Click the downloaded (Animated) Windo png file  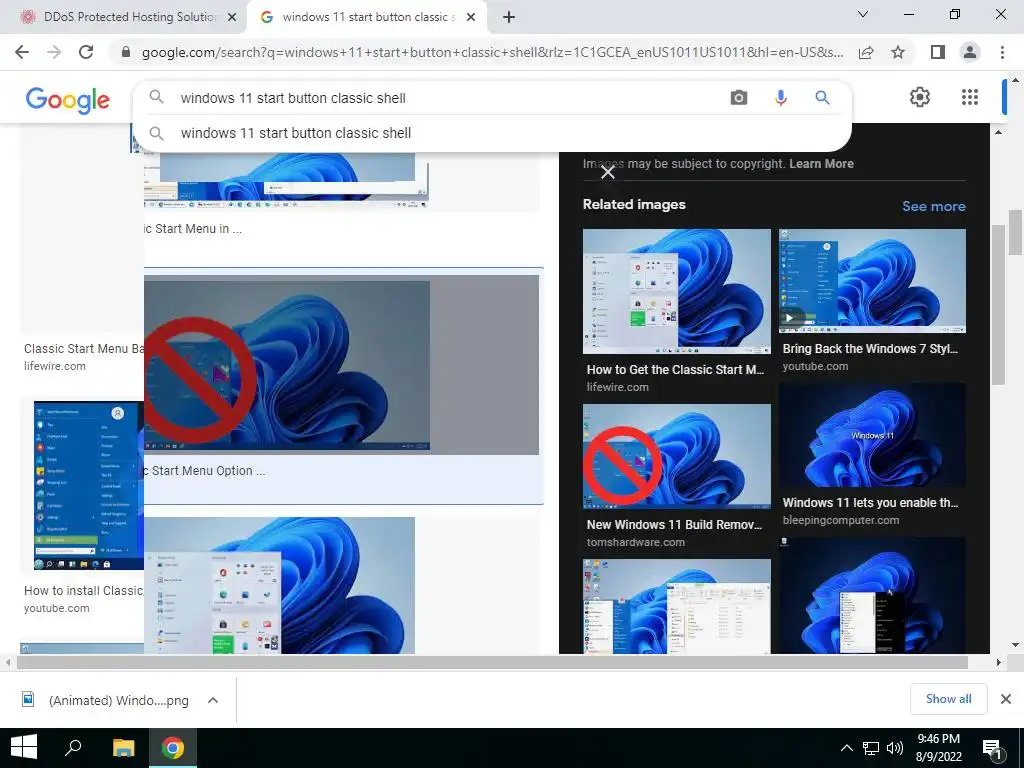pos(104,700)
